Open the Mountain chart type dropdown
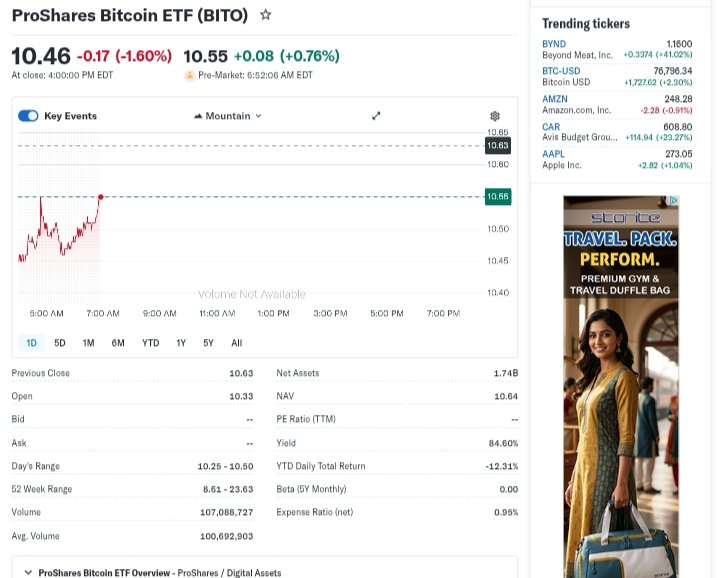 point(227,116)
